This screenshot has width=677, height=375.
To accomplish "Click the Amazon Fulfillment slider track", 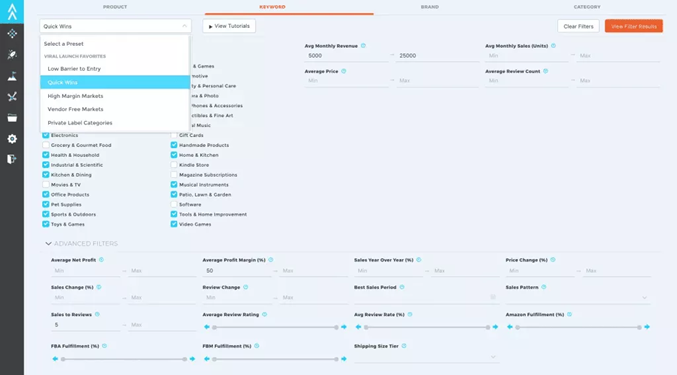I will click(578, 327).
